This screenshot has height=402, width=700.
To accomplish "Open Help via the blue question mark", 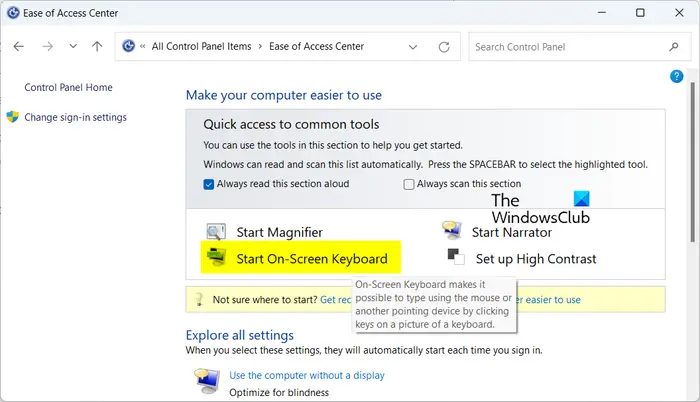I will coord(676,76).
